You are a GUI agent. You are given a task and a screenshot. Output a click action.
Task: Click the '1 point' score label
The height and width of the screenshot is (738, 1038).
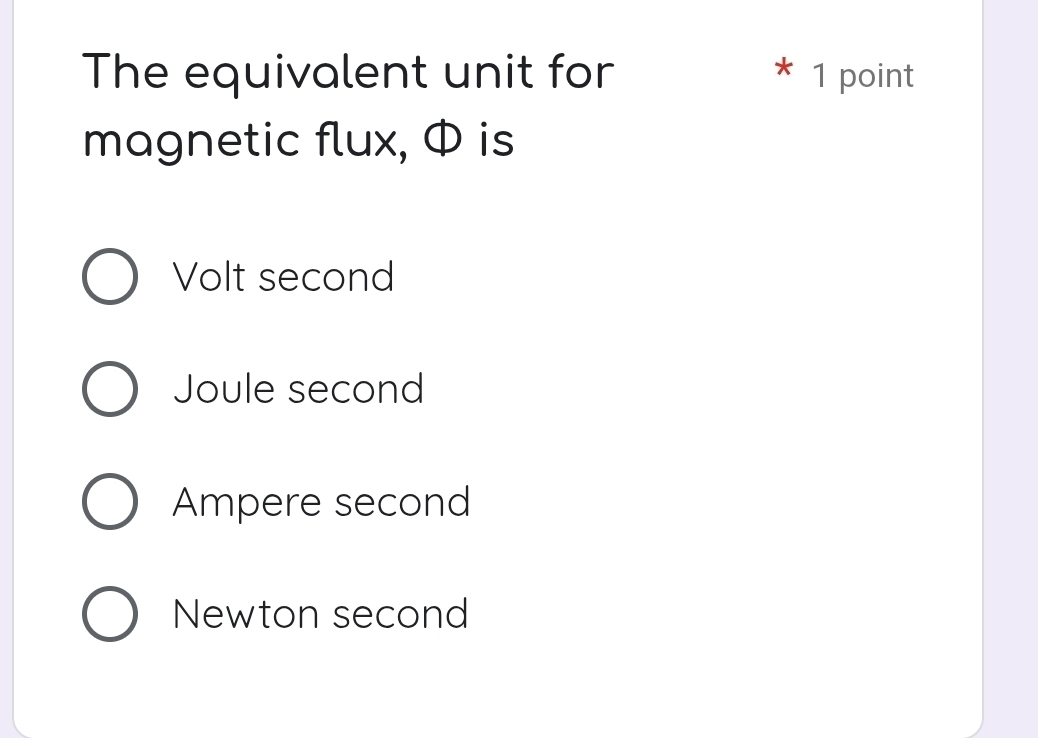863,76
